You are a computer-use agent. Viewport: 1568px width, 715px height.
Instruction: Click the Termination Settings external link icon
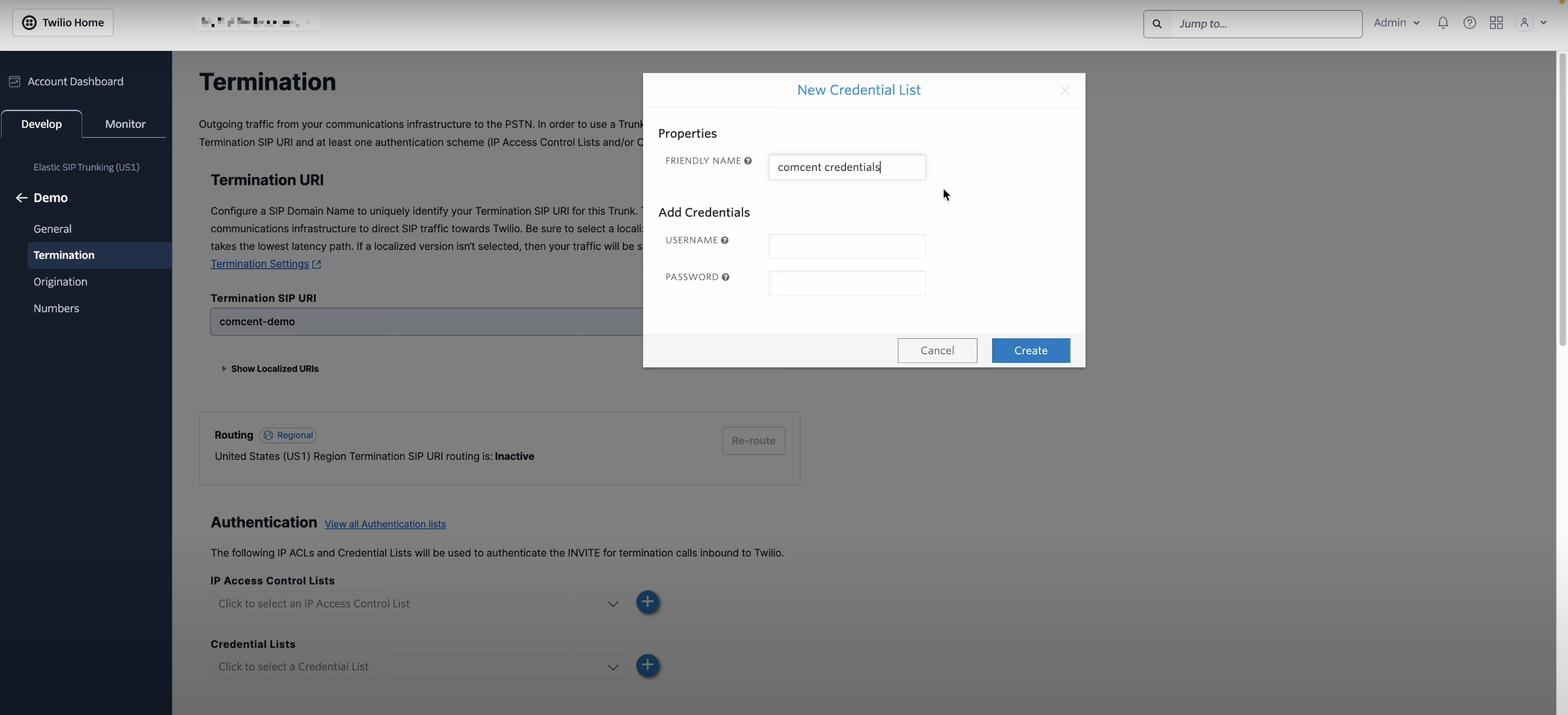[x=317, y=264]
